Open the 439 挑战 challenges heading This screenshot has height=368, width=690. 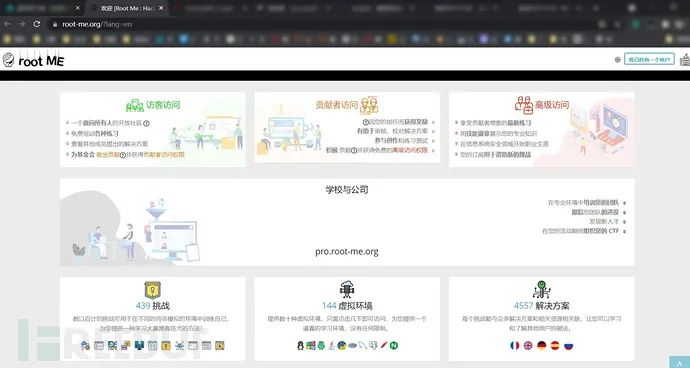153,305
